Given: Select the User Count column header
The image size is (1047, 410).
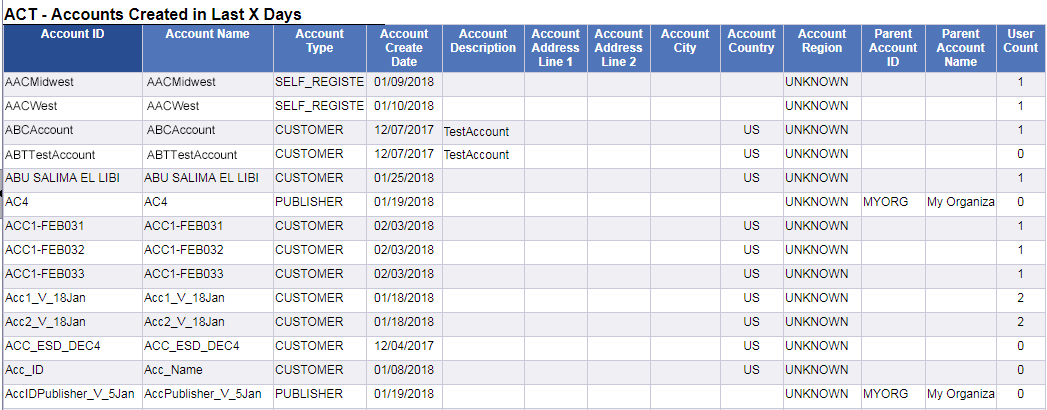Looking at the screenshot, I should (1021, 41).
